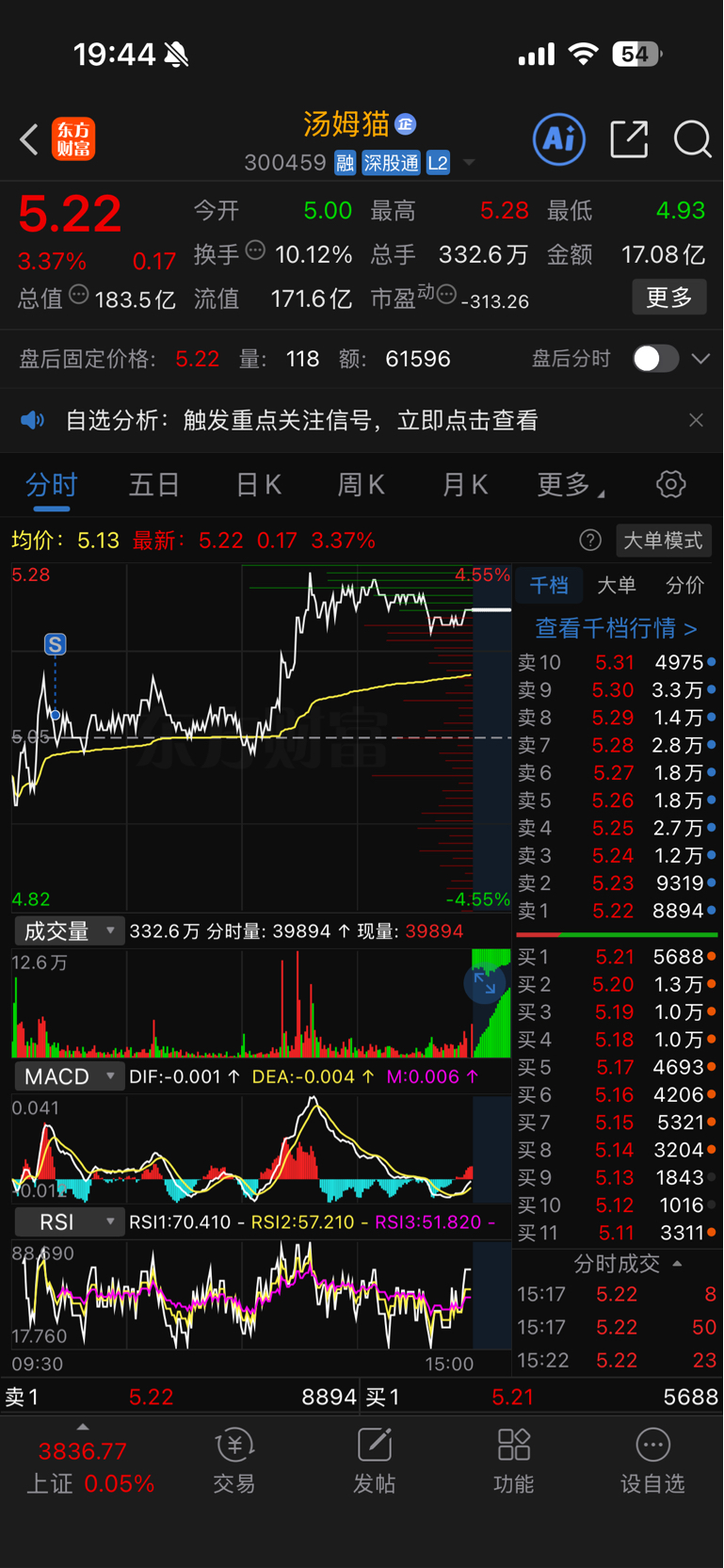Tap 设自选 add to watchlist
The image size is (724, 1568).
click(x=652, y=1462)
